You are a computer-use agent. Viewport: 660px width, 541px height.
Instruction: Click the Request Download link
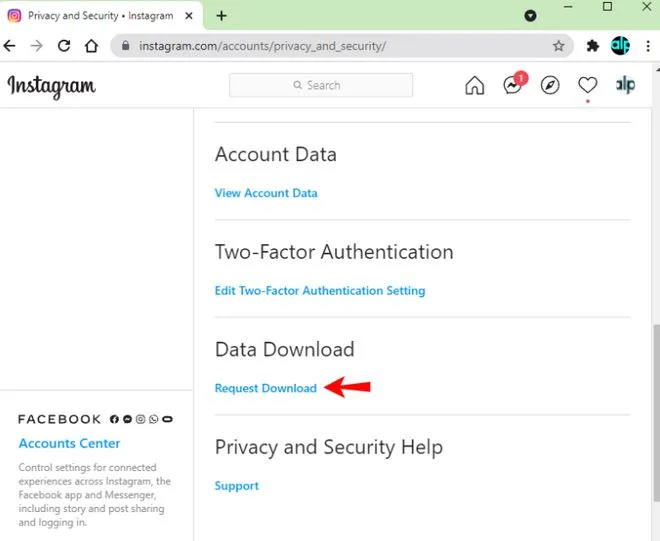(266, 388)
